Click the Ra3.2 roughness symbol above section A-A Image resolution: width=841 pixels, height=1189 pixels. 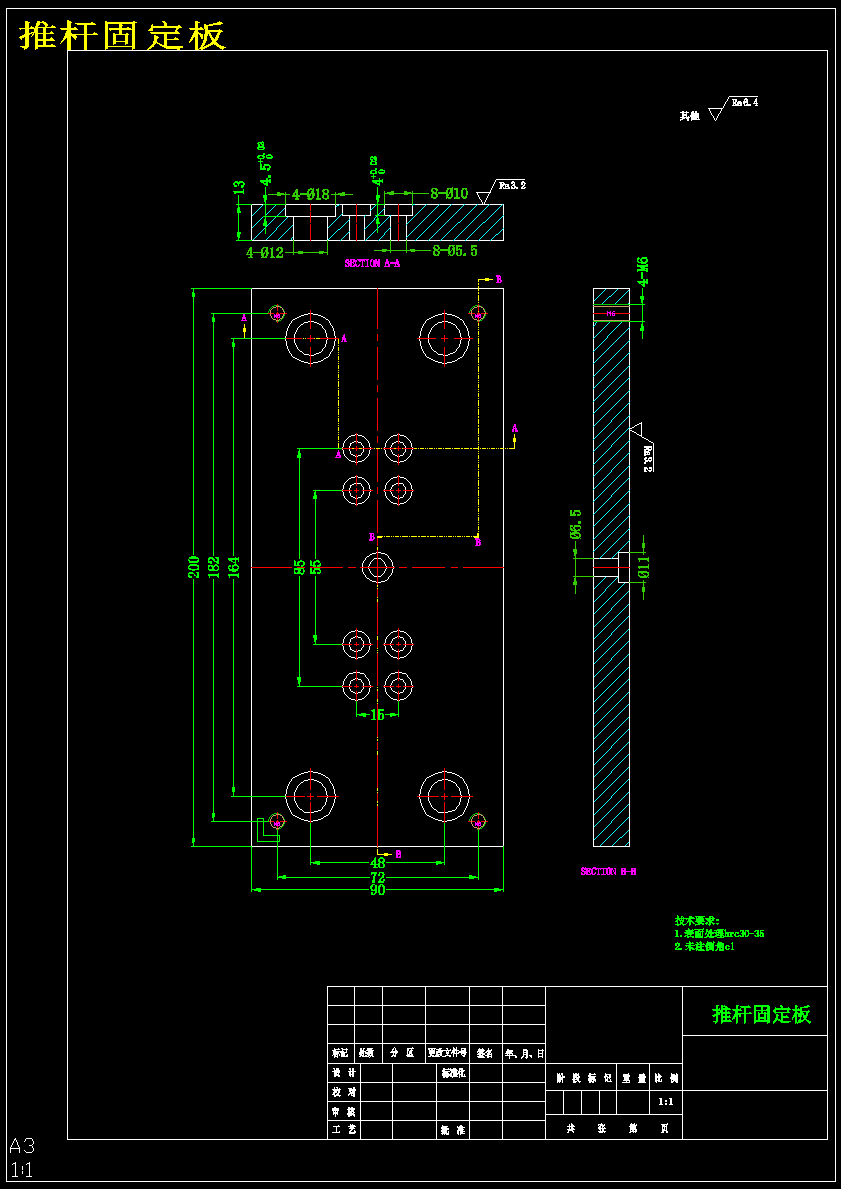pyautogui.click(x=502, y=191)
